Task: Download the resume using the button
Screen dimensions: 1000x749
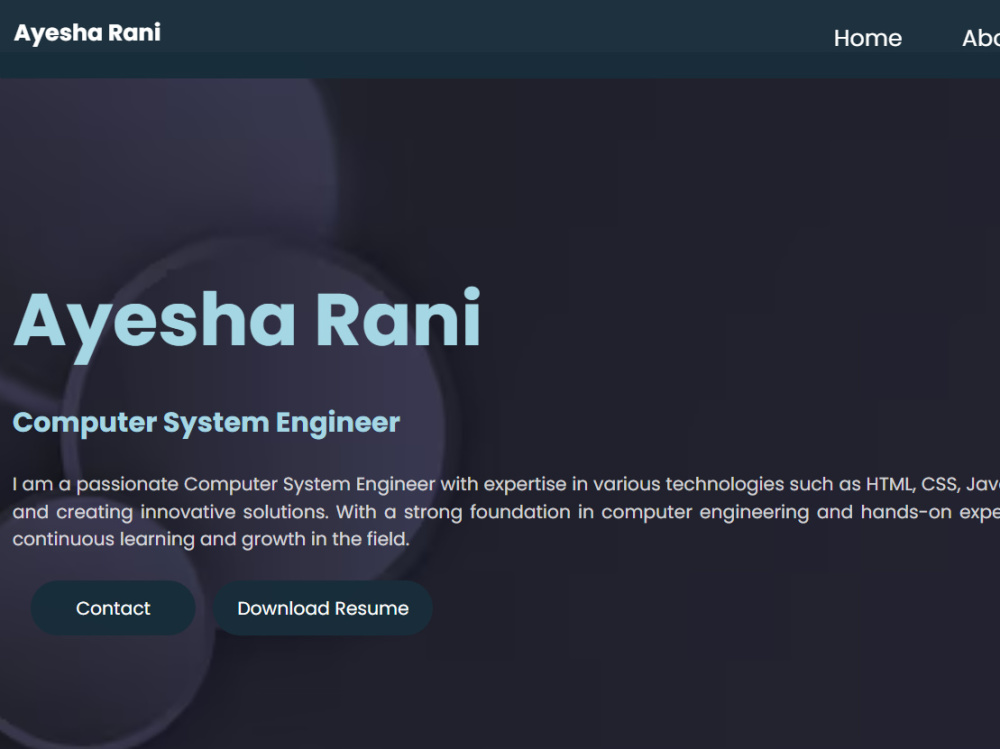Action: pyautogui.click(x=323, y=608)
